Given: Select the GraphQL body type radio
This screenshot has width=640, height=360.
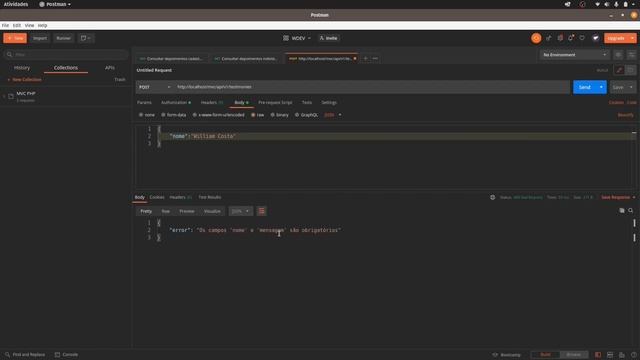Looking at the screenshot, I should tap(297, 115).
